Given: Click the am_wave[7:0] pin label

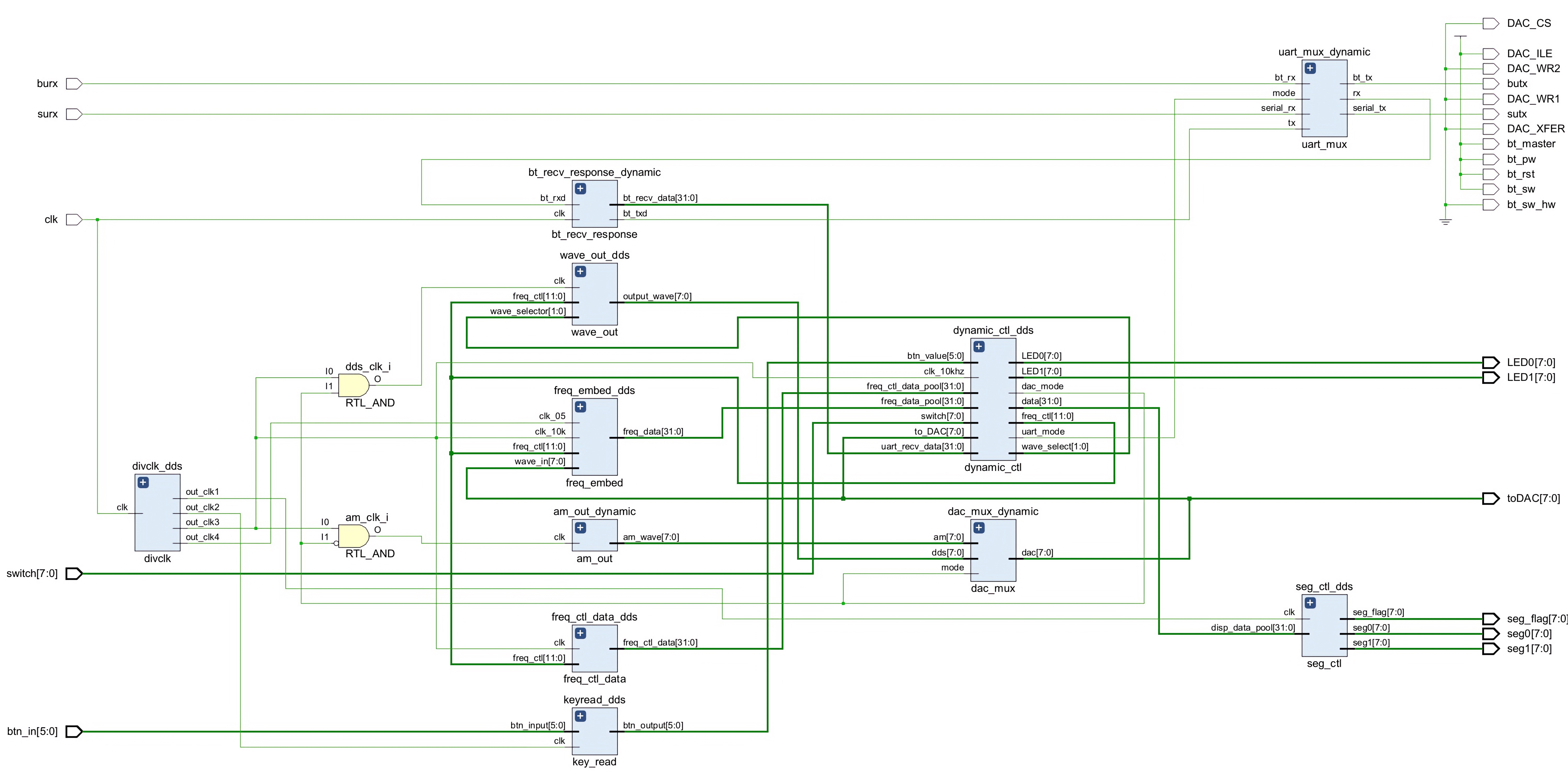Looking at the screenshot, I should 651,537.
